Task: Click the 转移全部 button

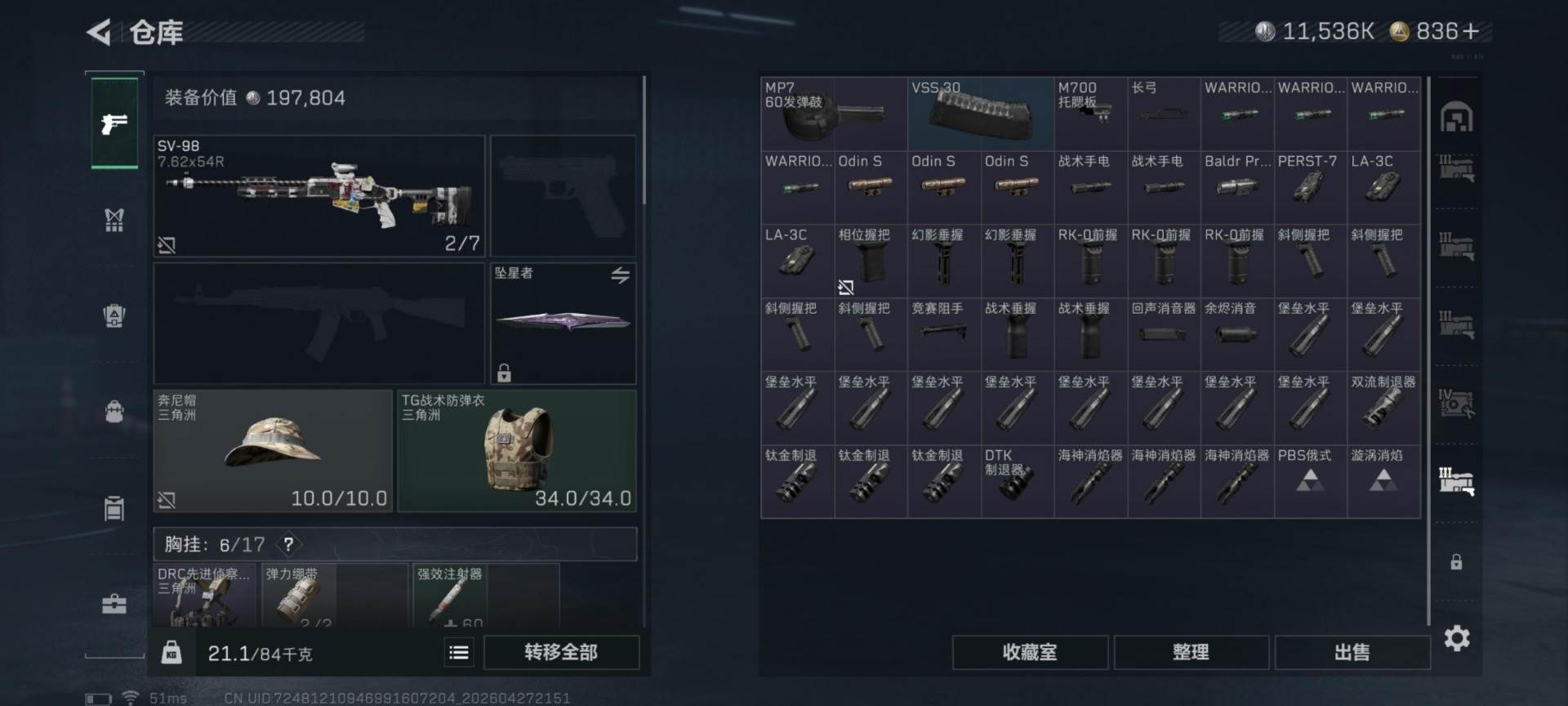Action: [x=561, y=652]
